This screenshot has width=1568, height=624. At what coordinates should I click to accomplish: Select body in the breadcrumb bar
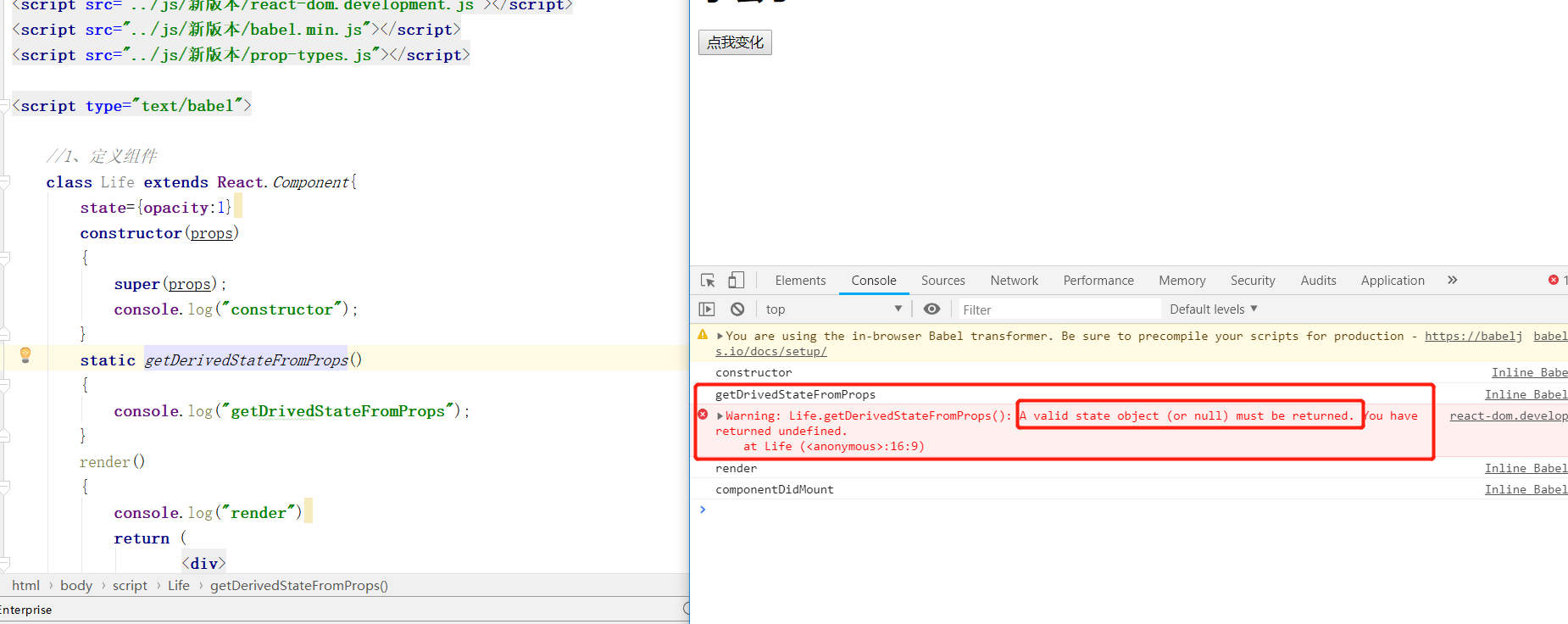point(76,586)
